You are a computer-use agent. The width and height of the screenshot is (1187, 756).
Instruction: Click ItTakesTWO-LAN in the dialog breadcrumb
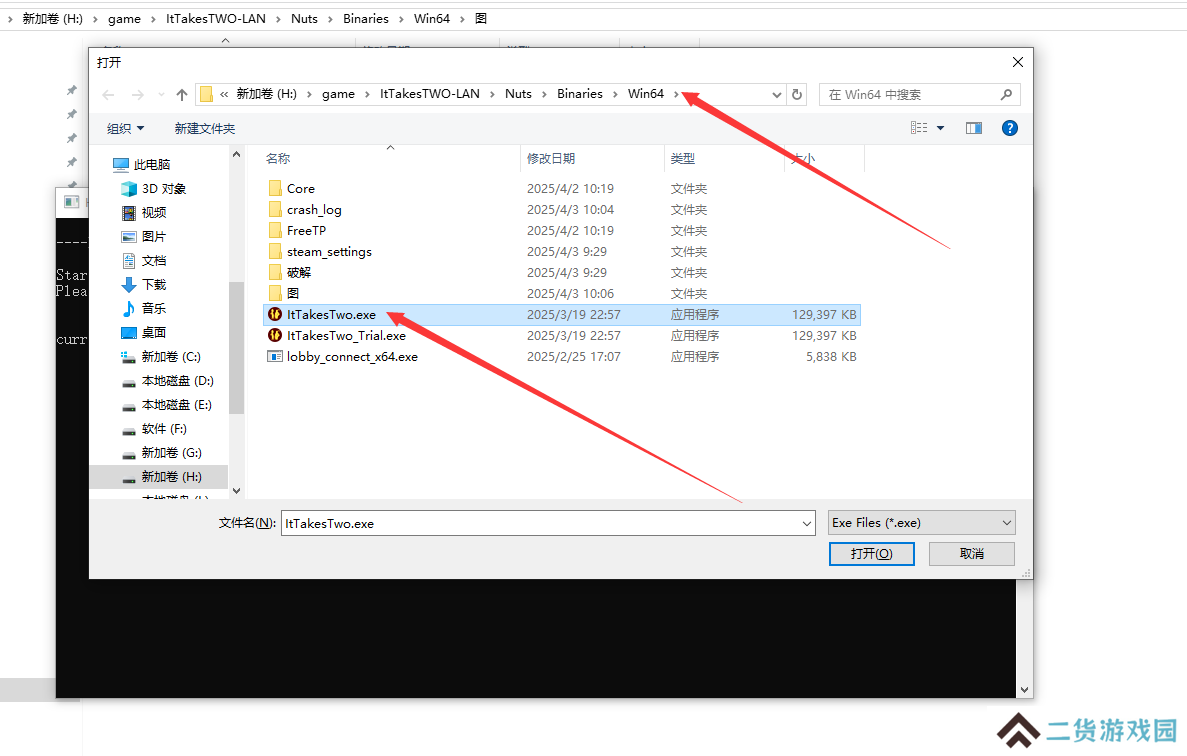(x=430, y=94)
